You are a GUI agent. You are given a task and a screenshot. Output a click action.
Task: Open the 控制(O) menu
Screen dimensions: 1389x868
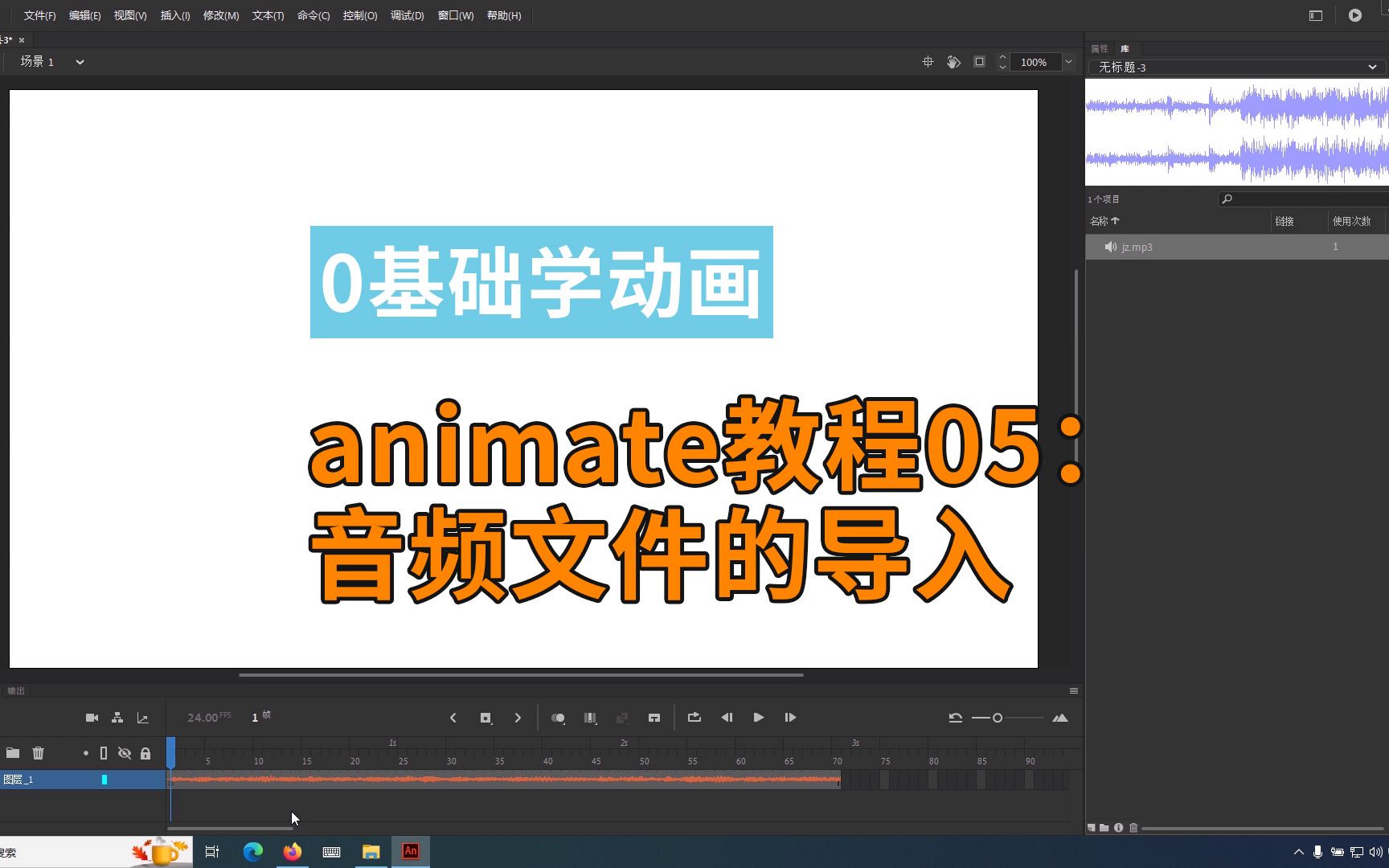click(x=360, y=15)
